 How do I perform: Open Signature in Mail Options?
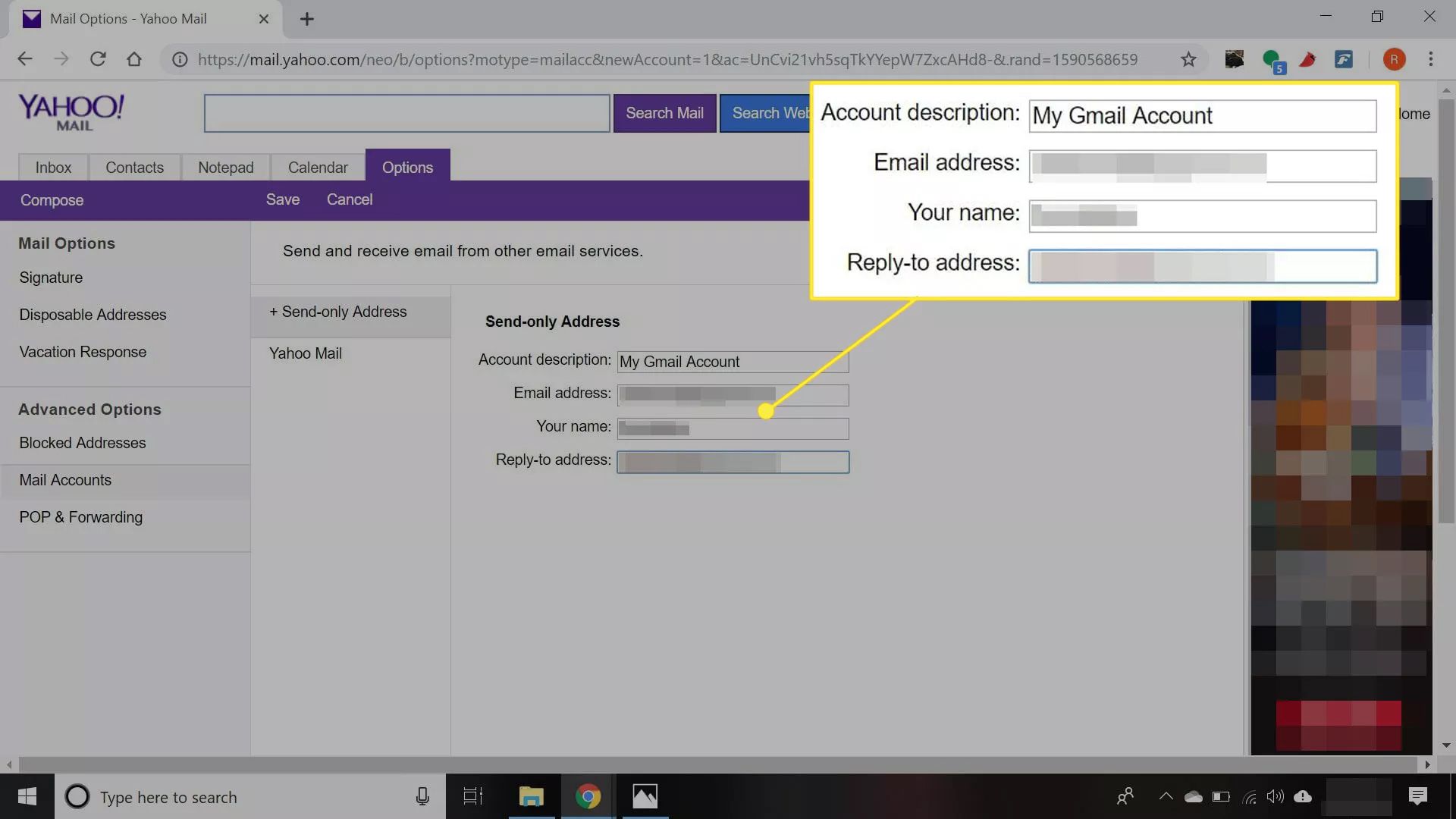51,278
